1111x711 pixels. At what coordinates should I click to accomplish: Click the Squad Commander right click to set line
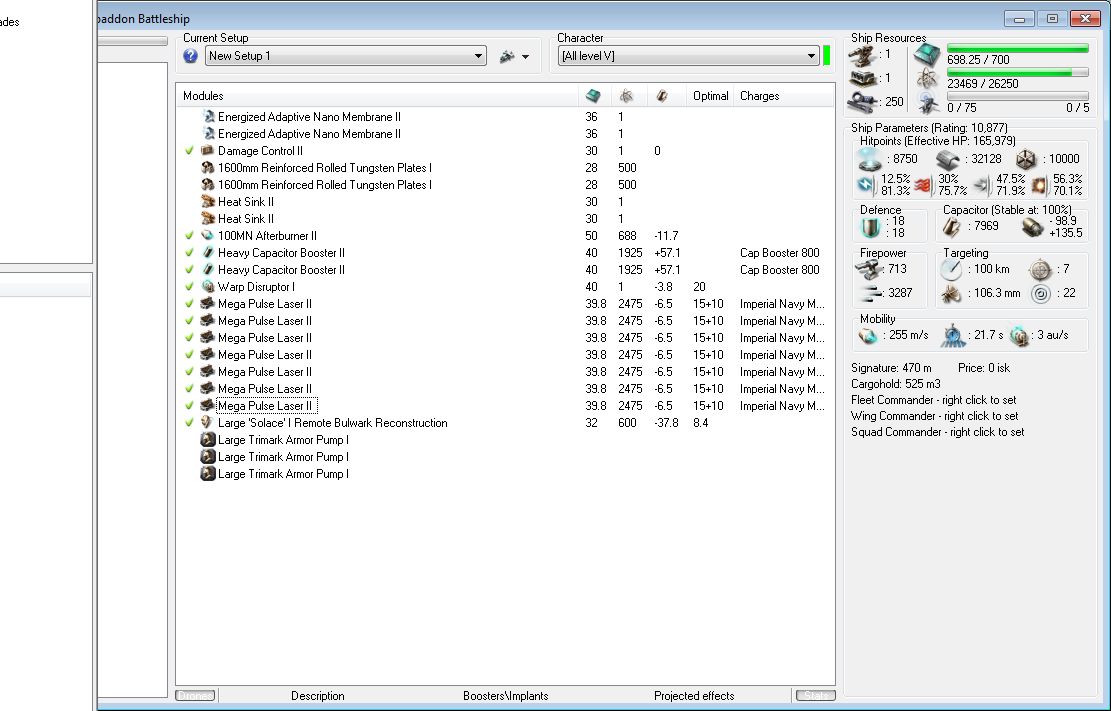[x=937, y=432]
